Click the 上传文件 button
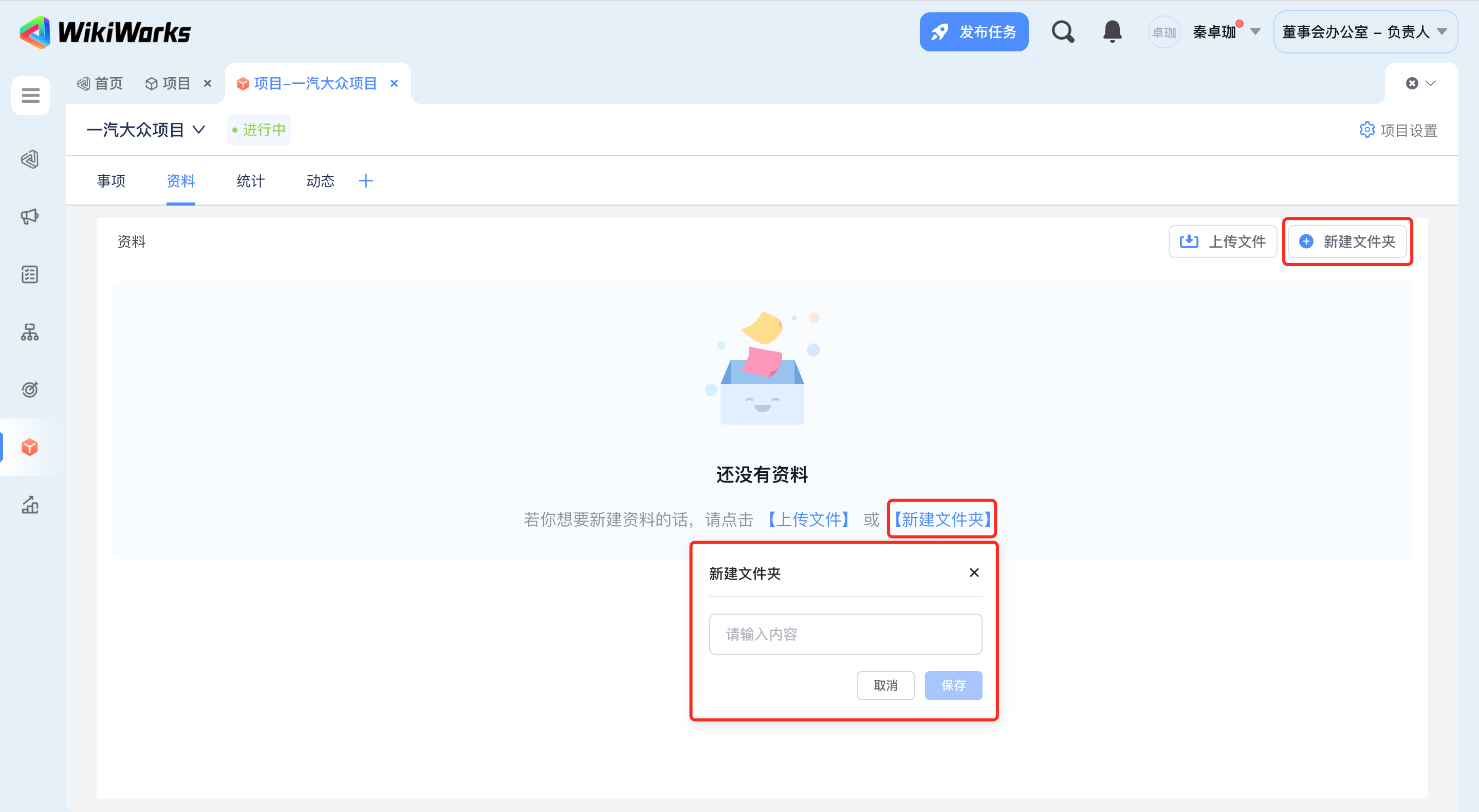Screen dimensions: 1479x812 (1223, 241)
